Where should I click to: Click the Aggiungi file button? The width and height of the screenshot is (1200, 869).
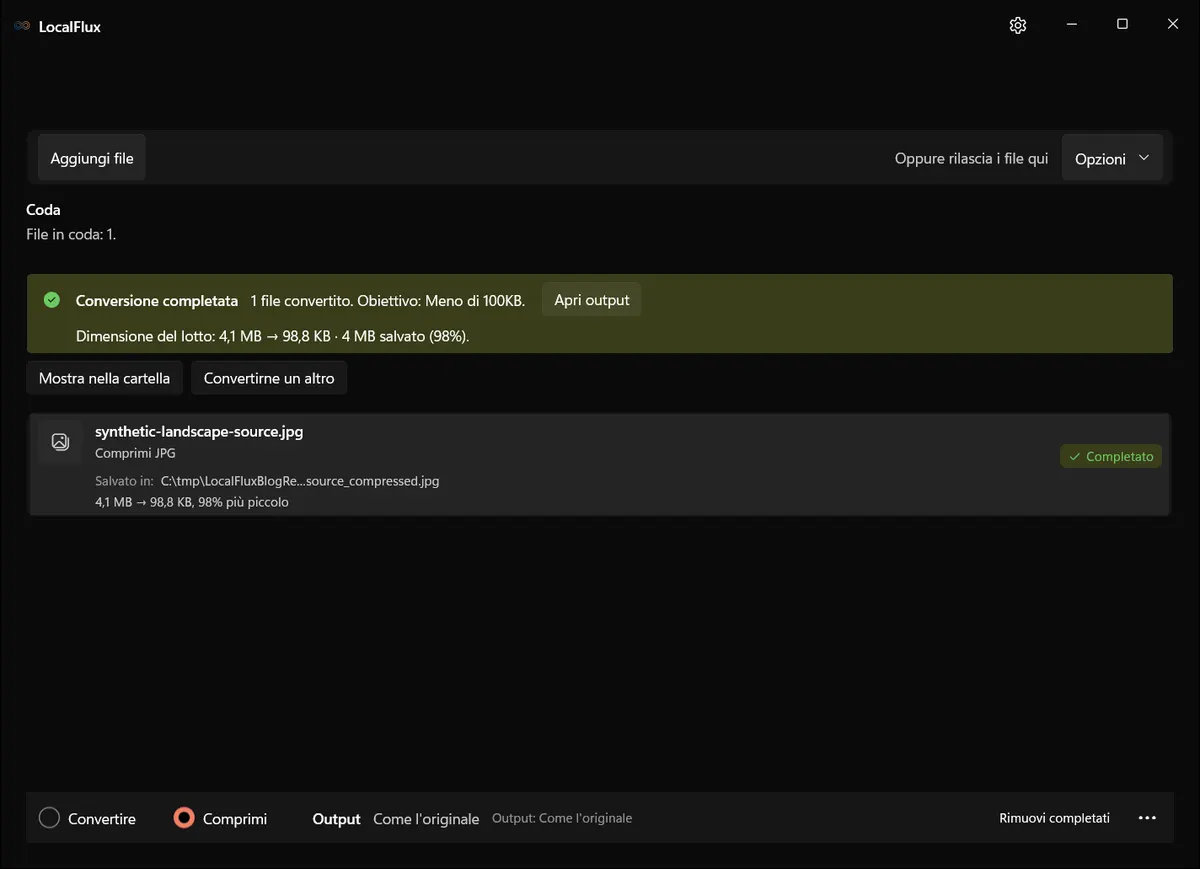coord(92,158)
